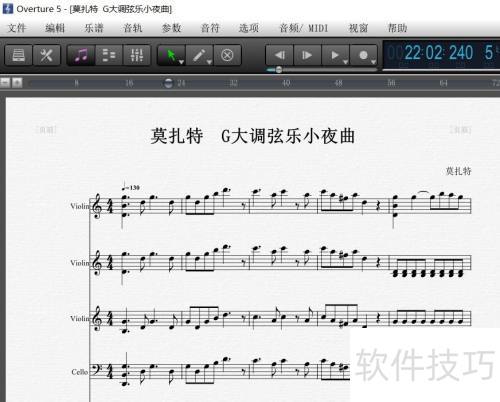Click the left header placeholder text
500x402 pixels.
[46, 130]
